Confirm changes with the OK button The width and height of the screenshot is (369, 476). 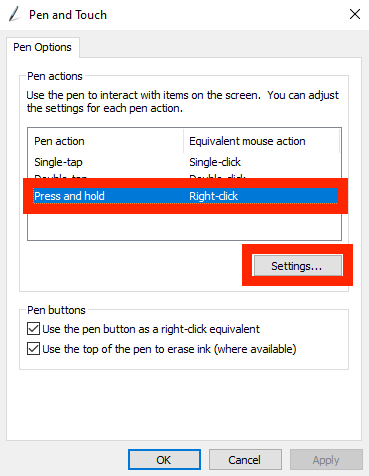coord(164,460)
